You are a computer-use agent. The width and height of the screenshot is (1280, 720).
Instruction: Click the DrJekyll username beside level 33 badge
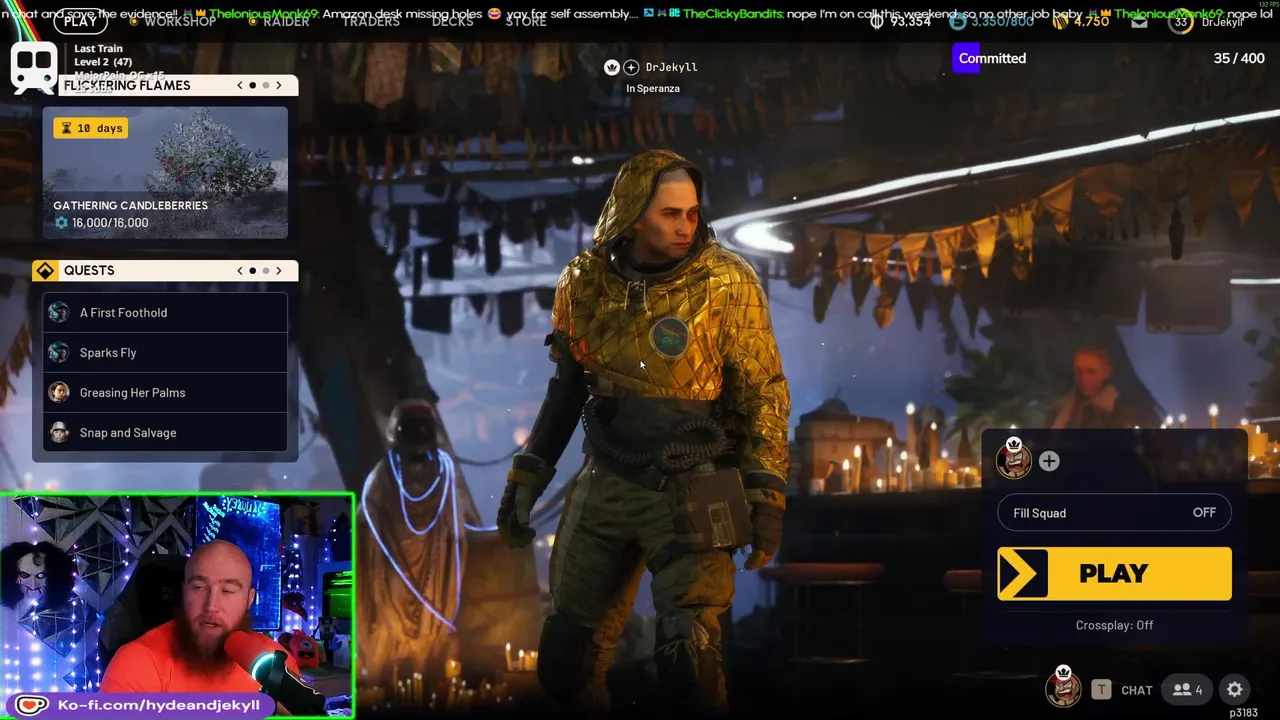click(1223, 21)
